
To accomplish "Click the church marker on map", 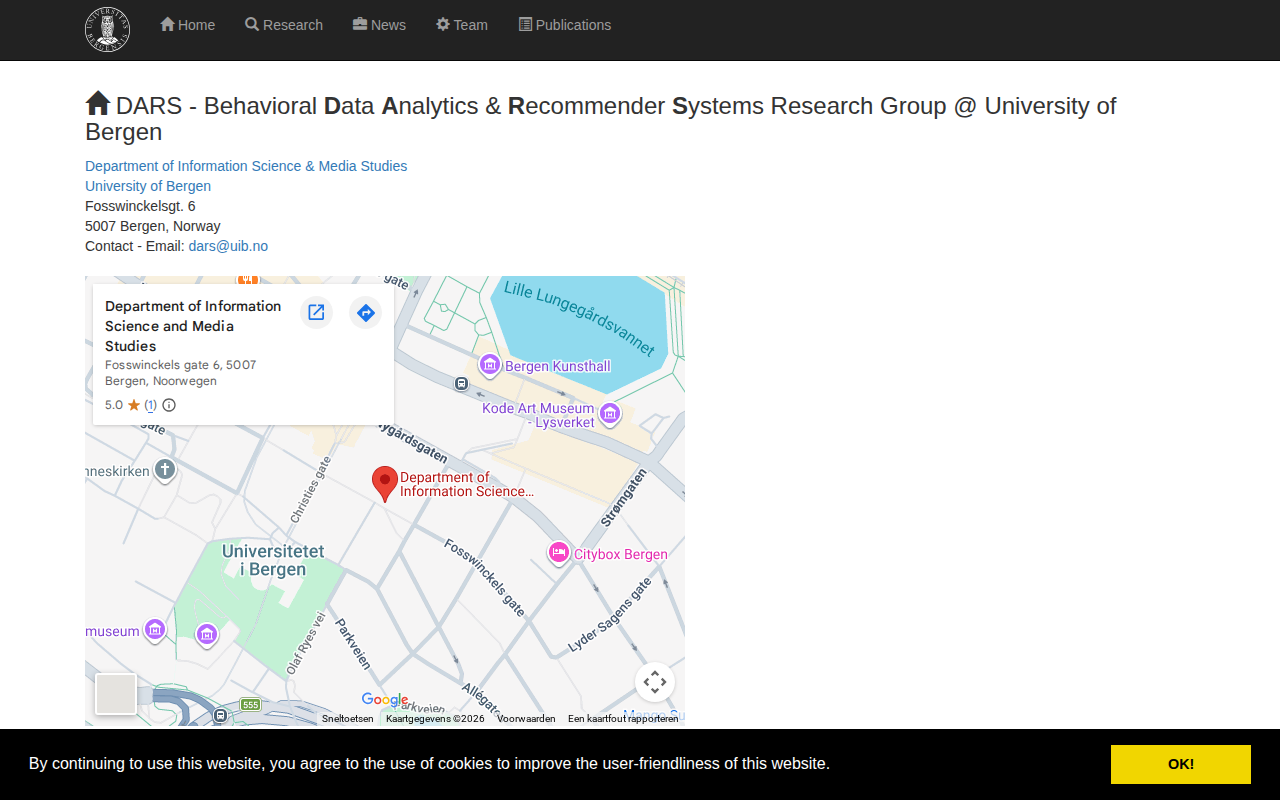I will 166,470.
